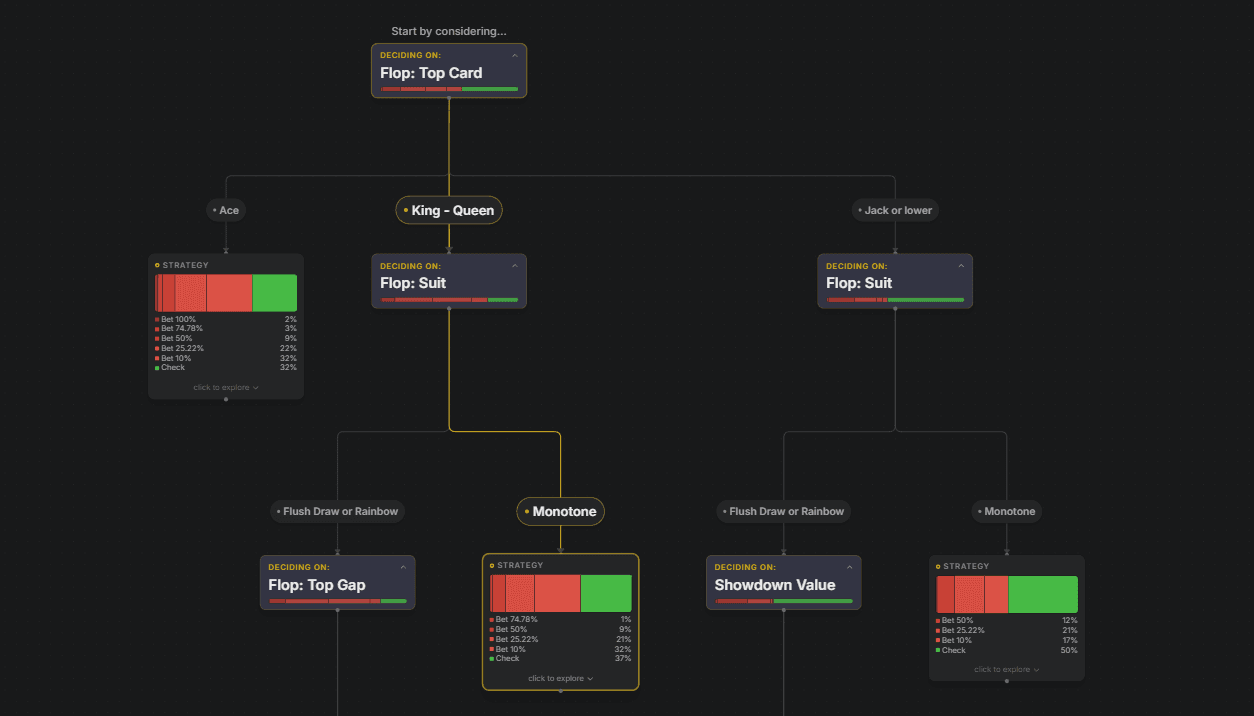Click the Showdown Value strategy mini bar
Image resolution: width=1254 pixels, height=716 pixels.
783,601
